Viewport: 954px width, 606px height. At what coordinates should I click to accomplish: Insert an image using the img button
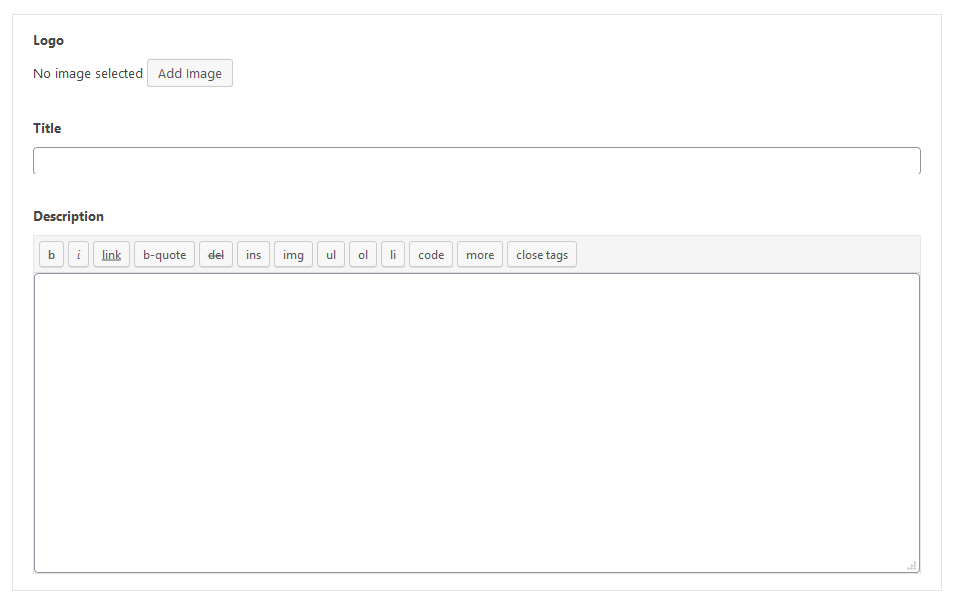[292, 254]
